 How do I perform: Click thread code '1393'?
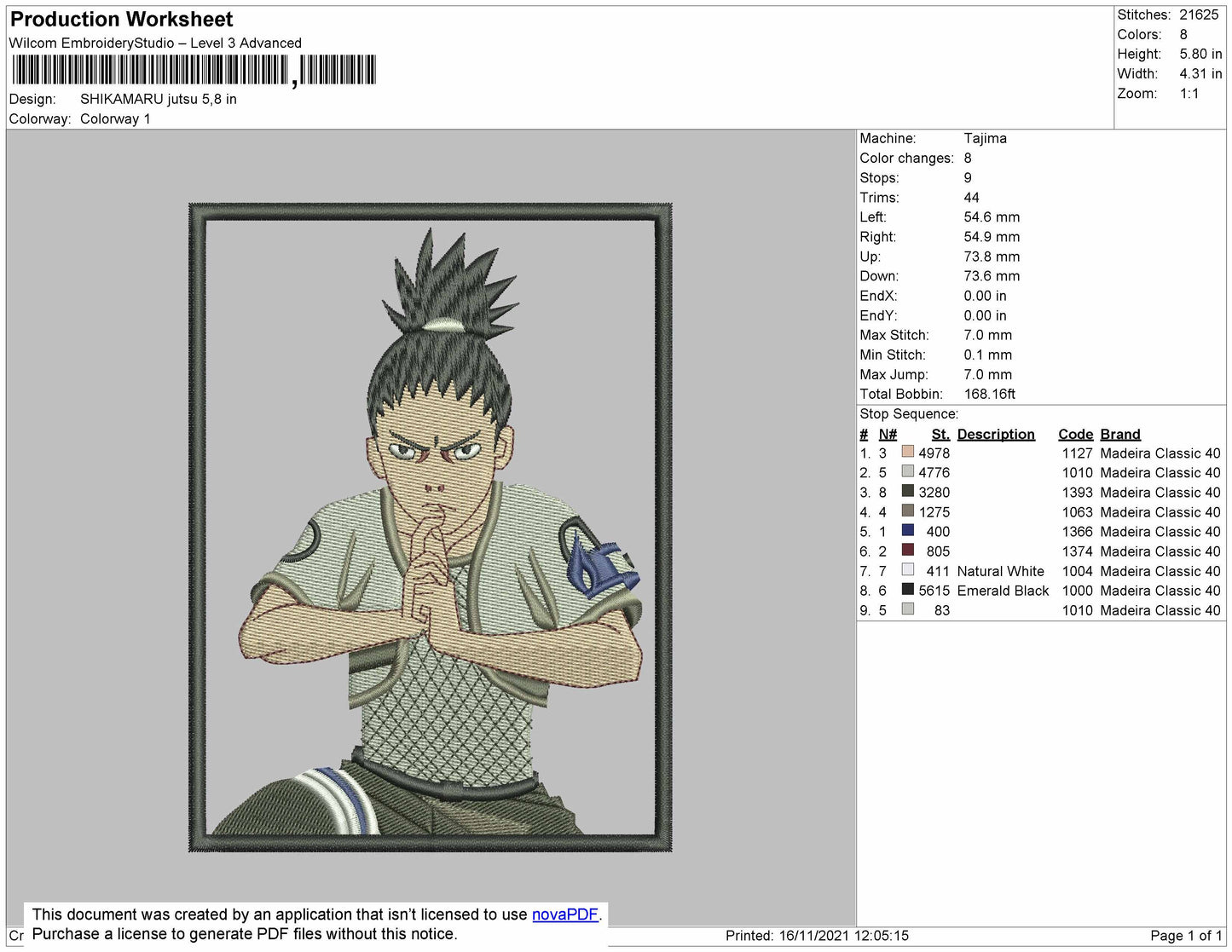[1077, 493]
